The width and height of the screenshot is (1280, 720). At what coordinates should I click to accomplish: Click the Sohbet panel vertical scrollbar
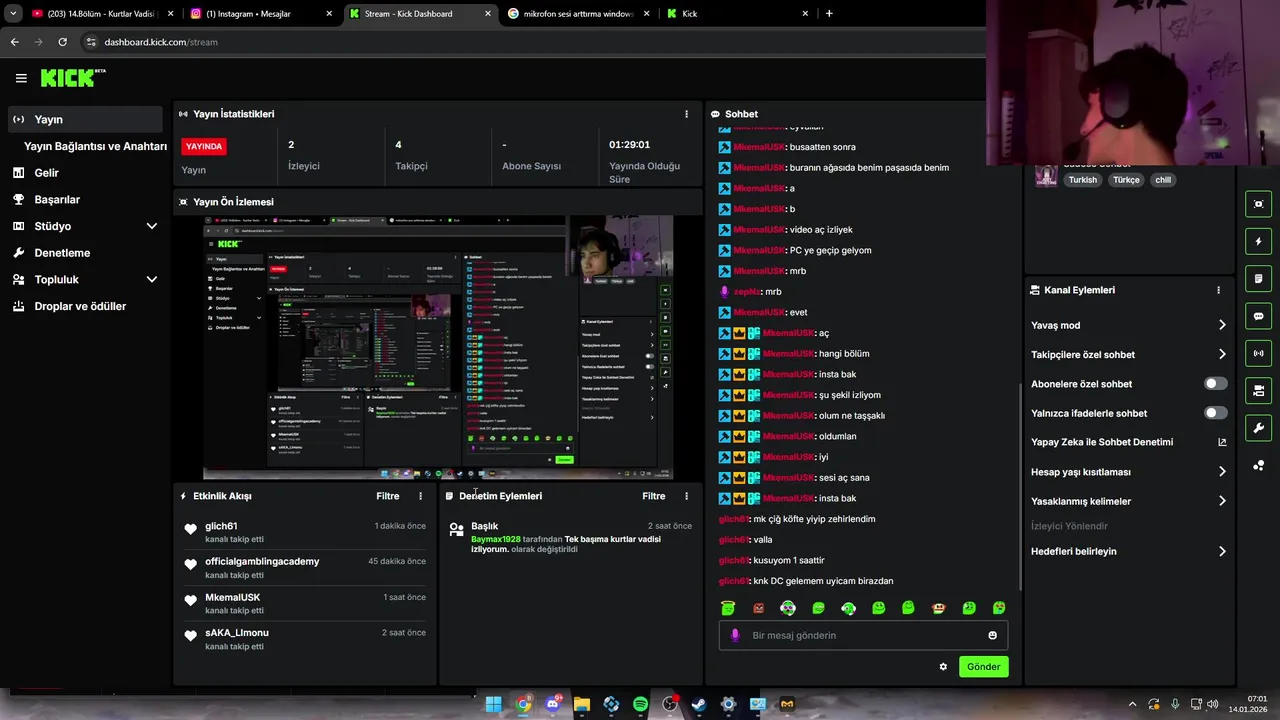pyautogui.click(x=1019, y=487)
